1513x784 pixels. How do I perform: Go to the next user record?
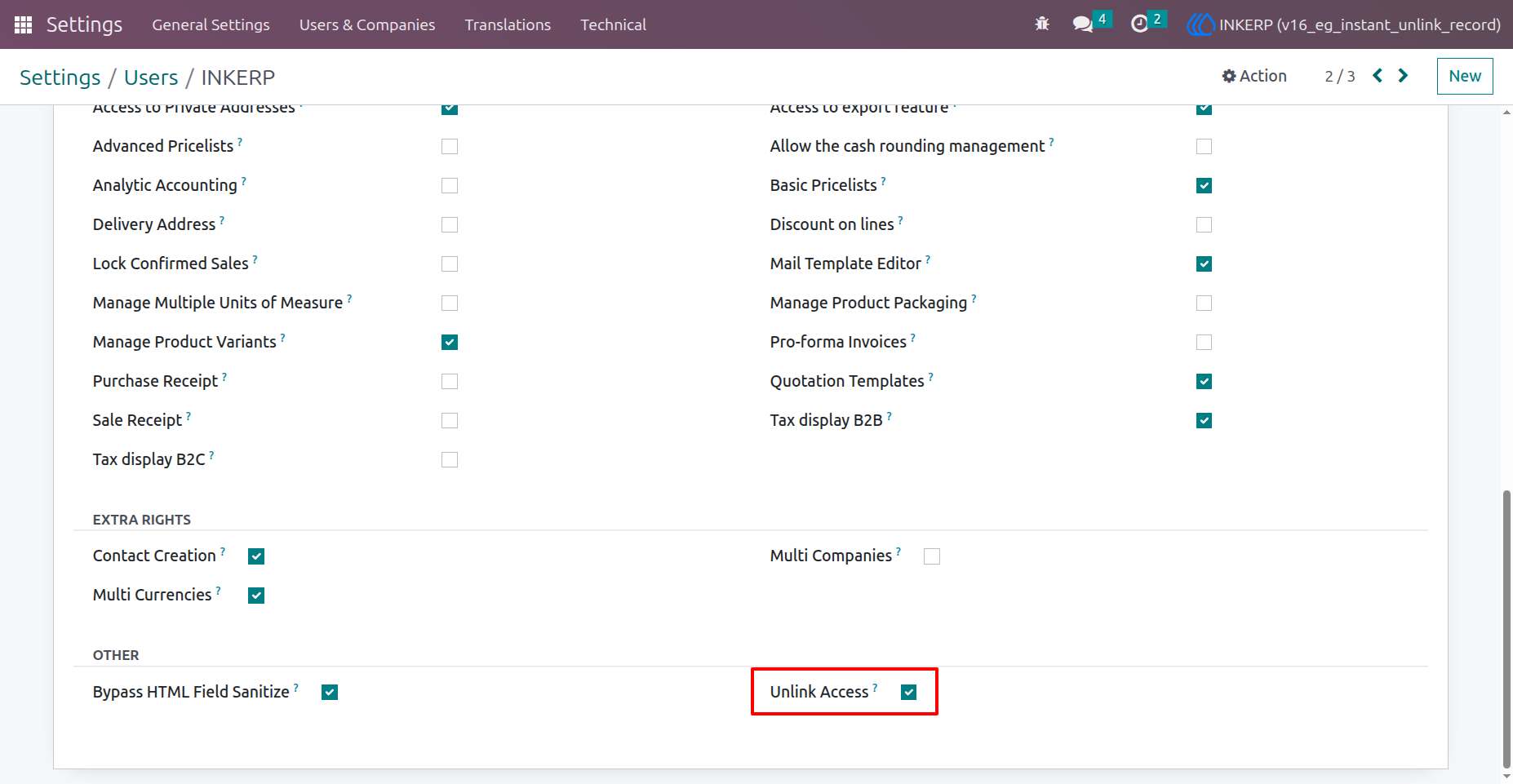click(1404, 76)
